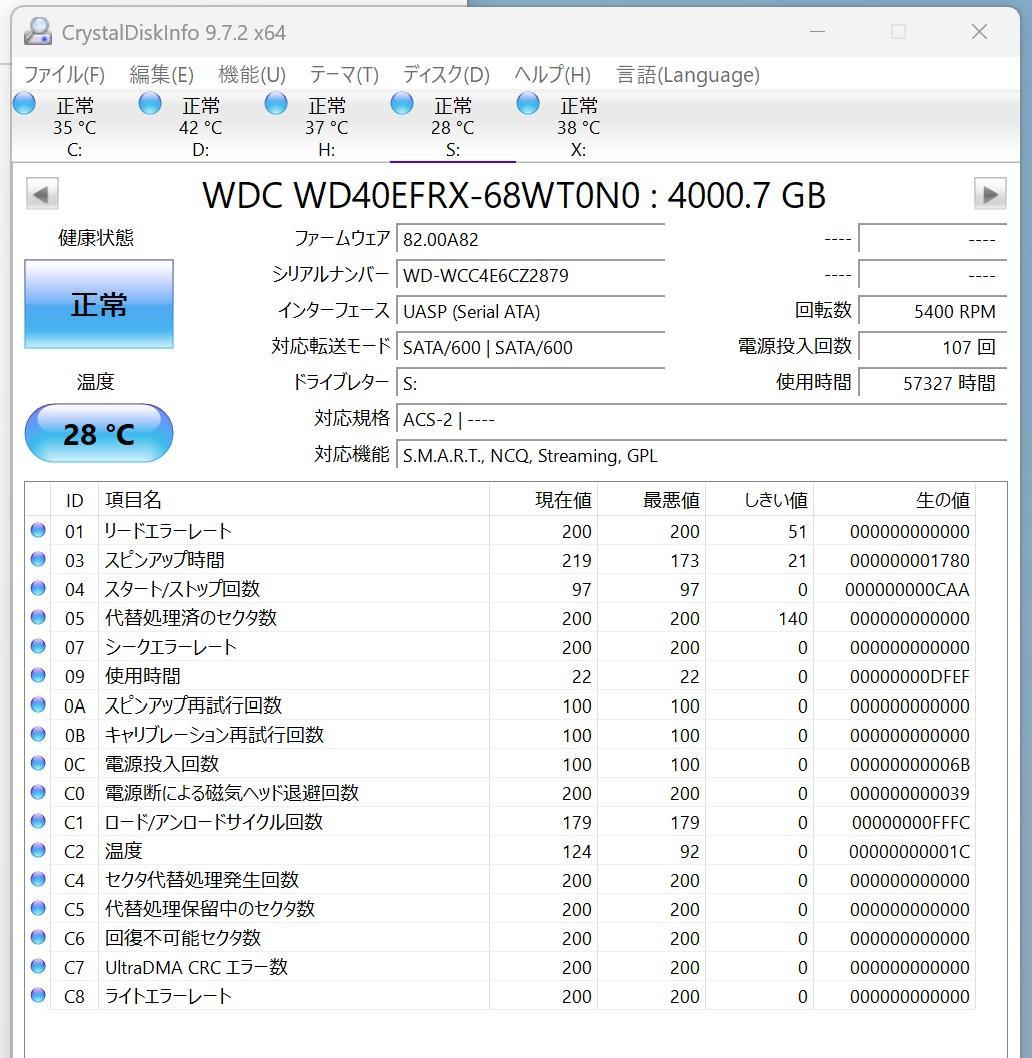Go to next disk with right arrow
1032x1058 pixels.
pos(991,194)
